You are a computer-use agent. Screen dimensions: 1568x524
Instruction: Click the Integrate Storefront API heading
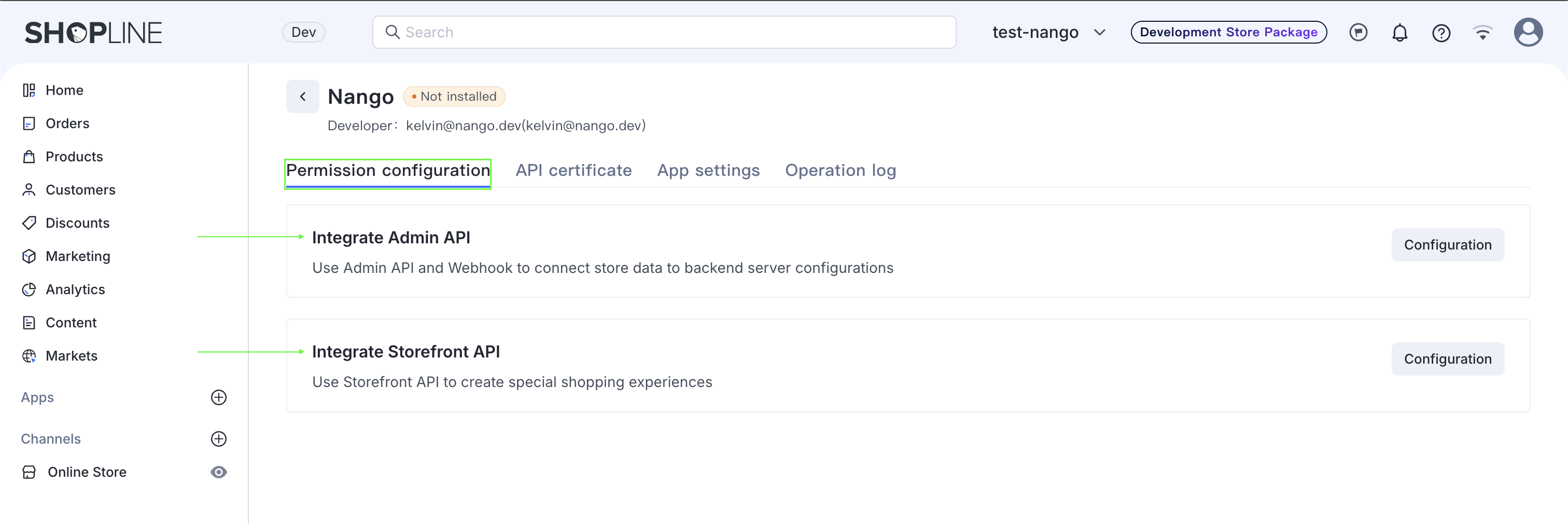(406, 352)
